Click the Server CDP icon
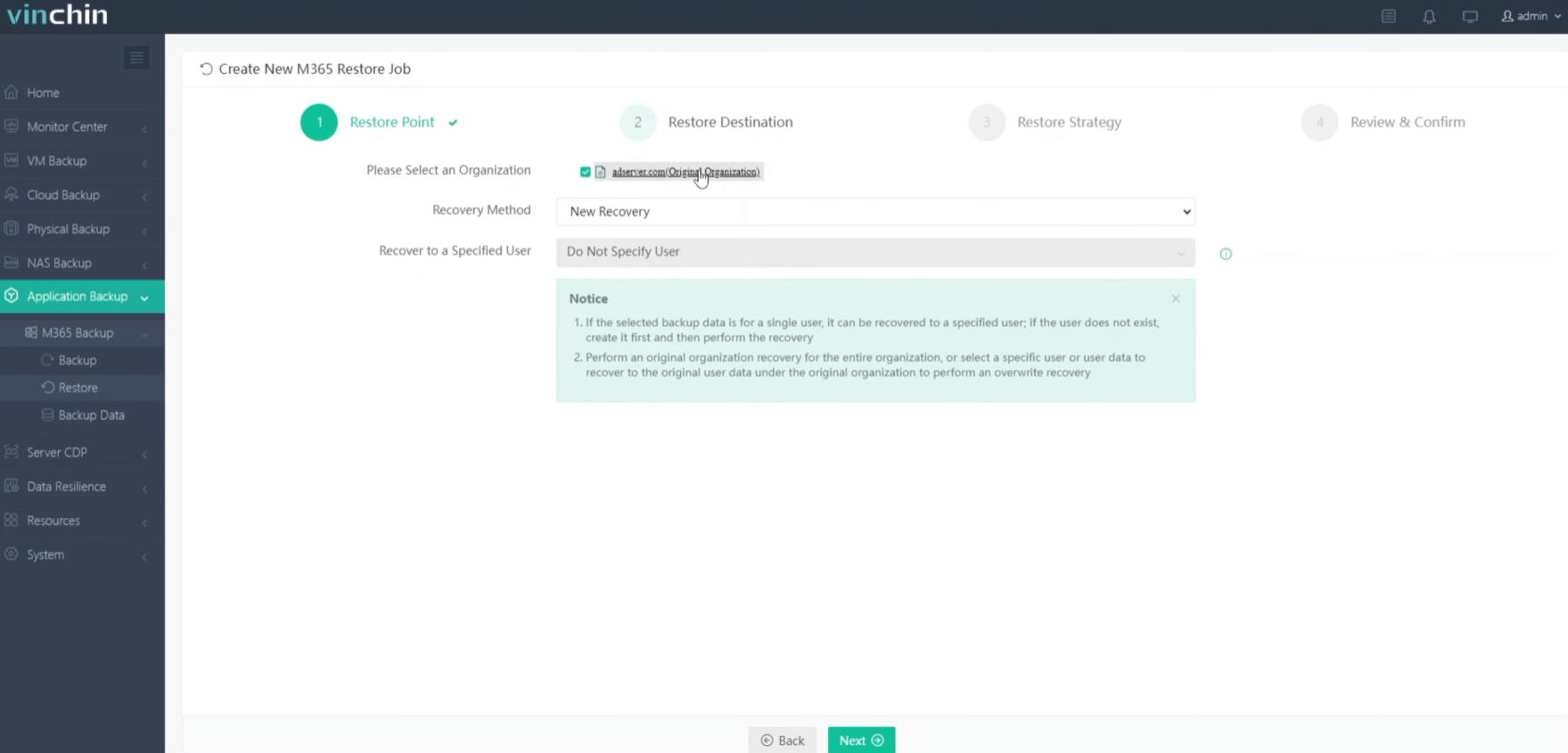This screenshot has width=1568, height=753. coord(12,452)
